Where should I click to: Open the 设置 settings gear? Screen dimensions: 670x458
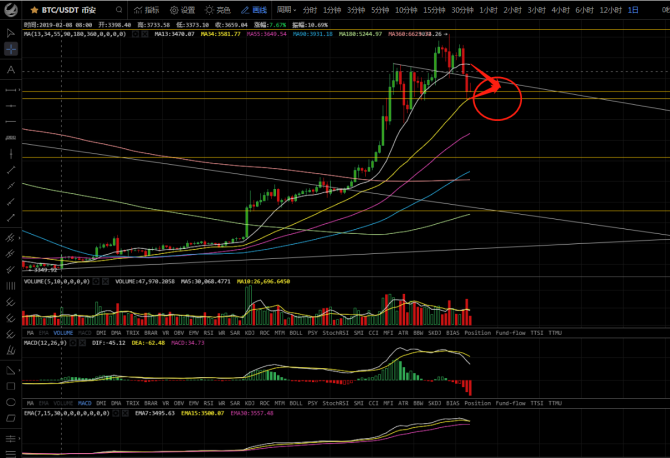[x=182, y=10]
